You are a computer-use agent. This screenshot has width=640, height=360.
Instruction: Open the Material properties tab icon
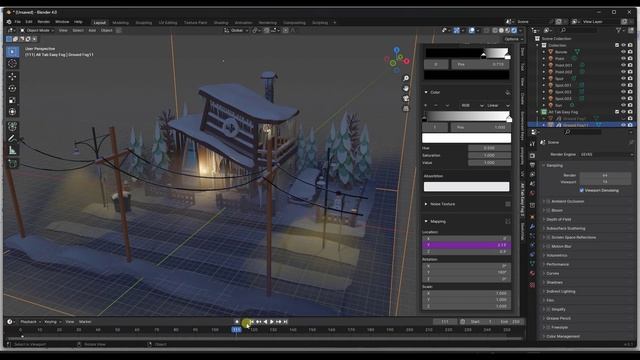point(532,273)
